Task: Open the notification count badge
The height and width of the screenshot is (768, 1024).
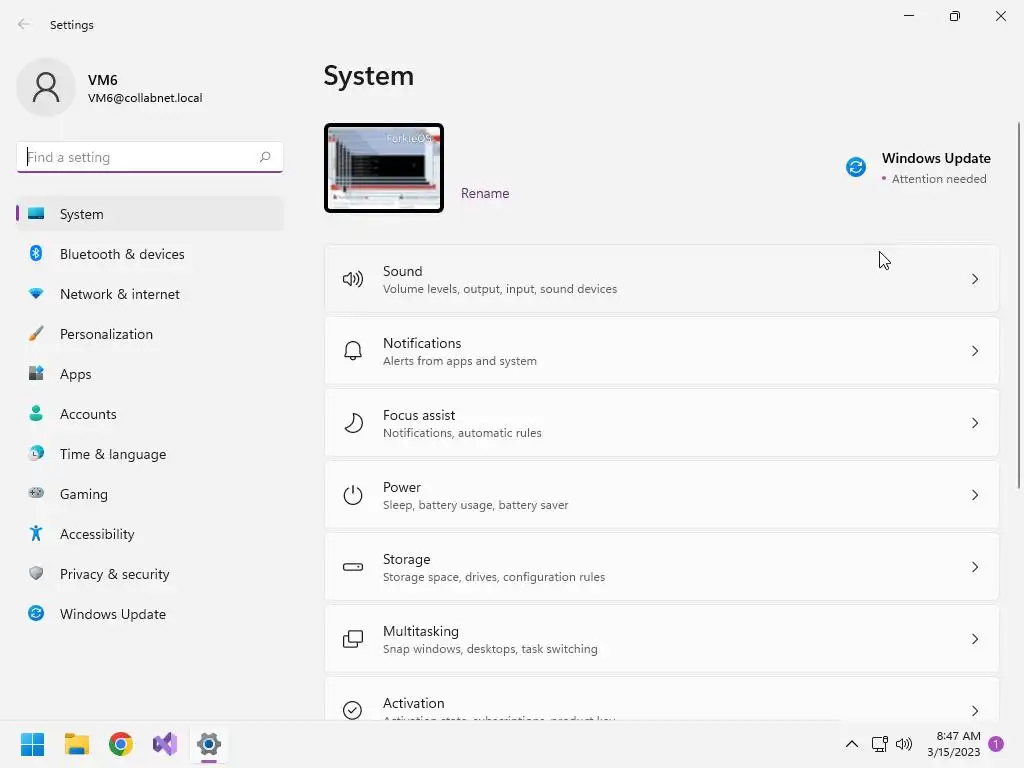Action: tap(996, 744)
